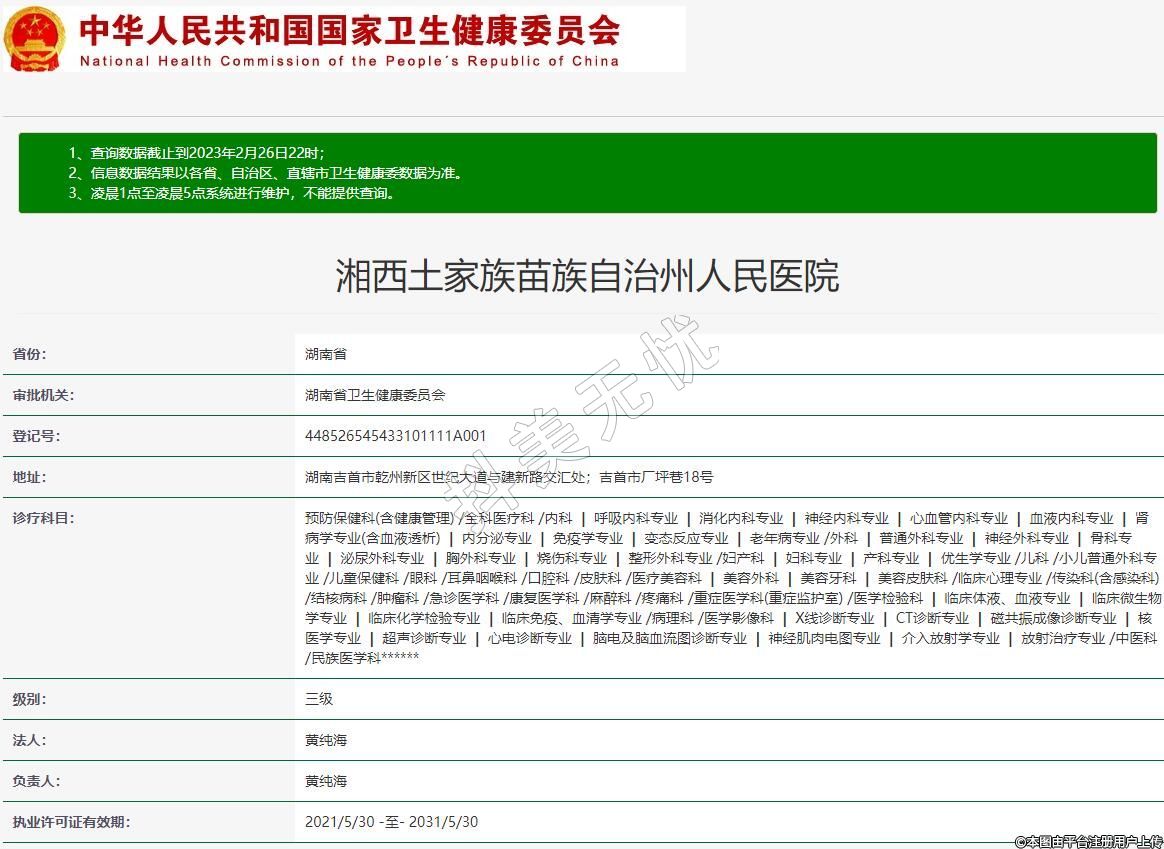The image size is (1164, 849).
Task: Click the 中华人民共和国国家卫生健康委员会 header title
Action: click(349, 29)
